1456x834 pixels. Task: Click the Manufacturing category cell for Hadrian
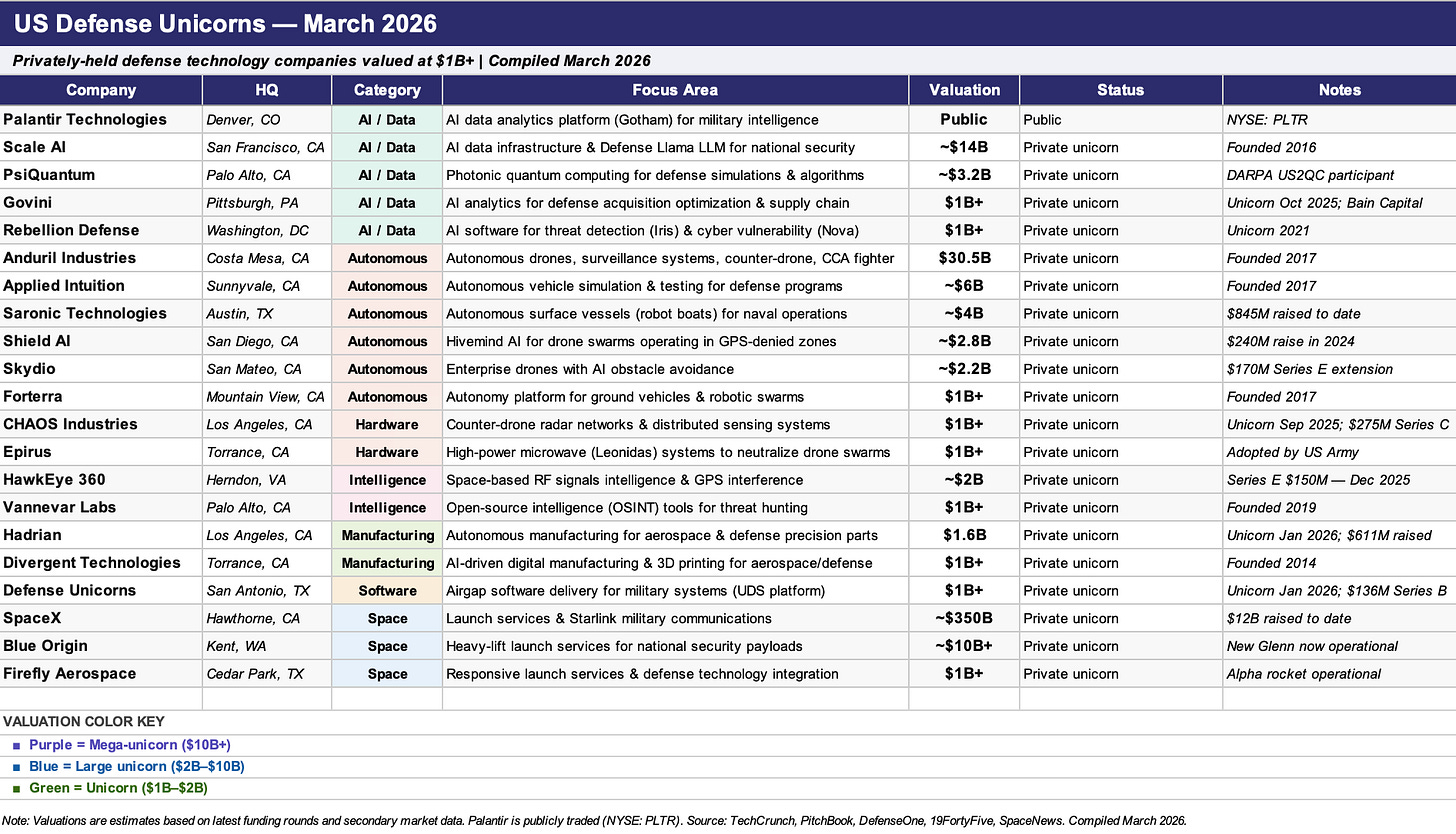(387, 535)
